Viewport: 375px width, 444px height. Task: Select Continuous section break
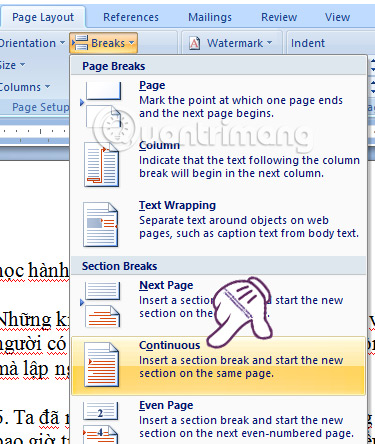tap(218, 365)
